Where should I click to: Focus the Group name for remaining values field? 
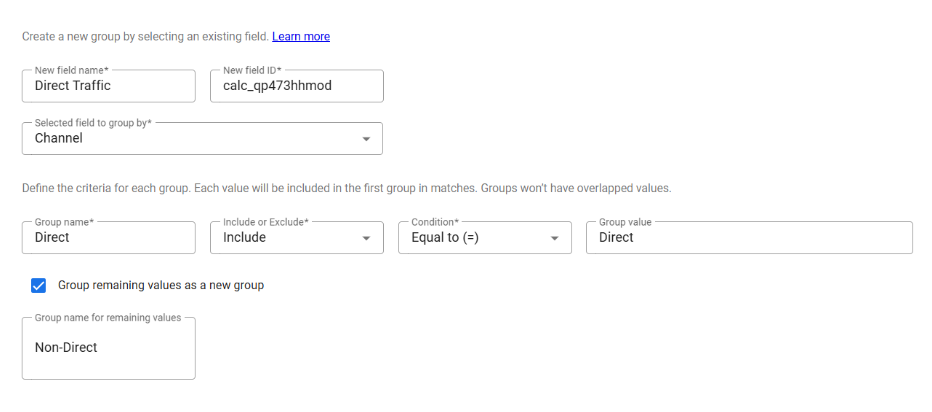(108, 347)
